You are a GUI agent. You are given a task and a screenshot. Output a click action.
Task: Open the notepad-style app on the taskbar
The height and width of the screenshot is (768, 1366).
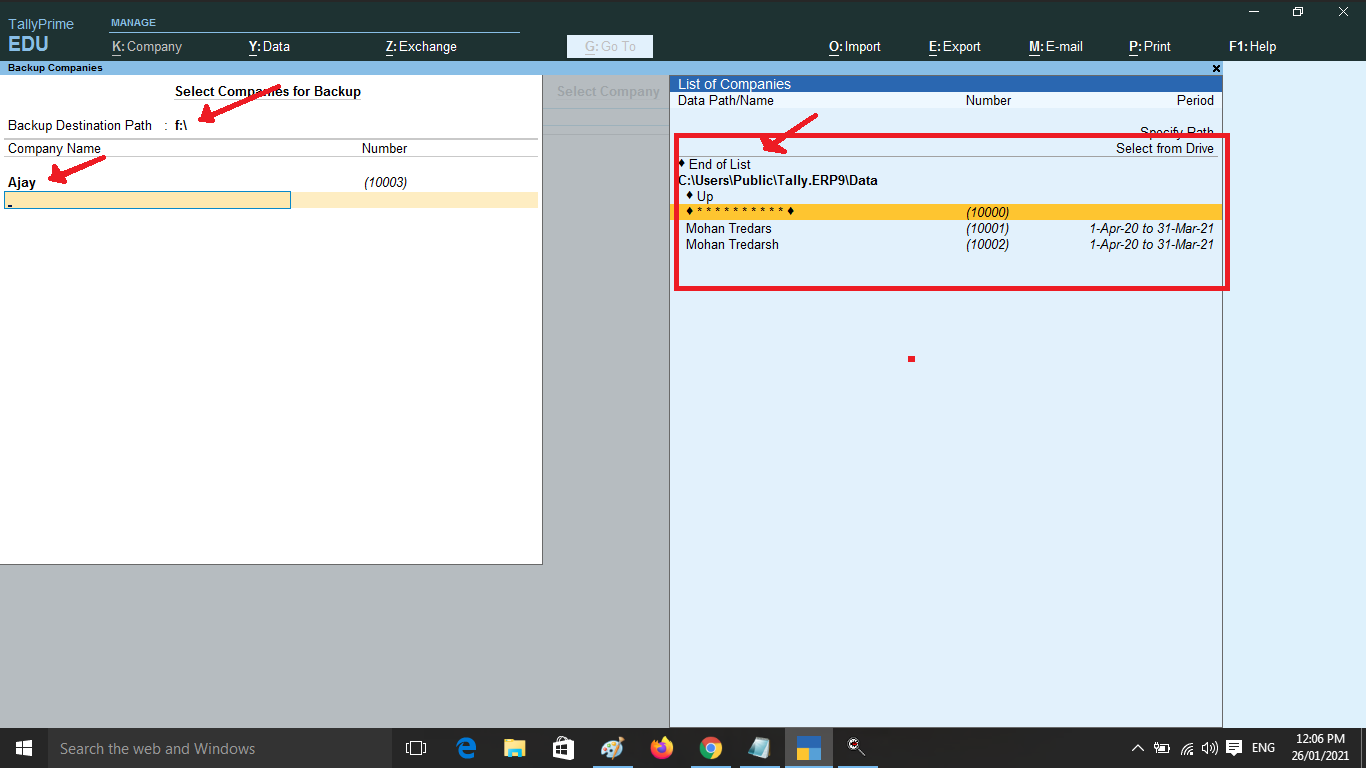pos(759,748)
